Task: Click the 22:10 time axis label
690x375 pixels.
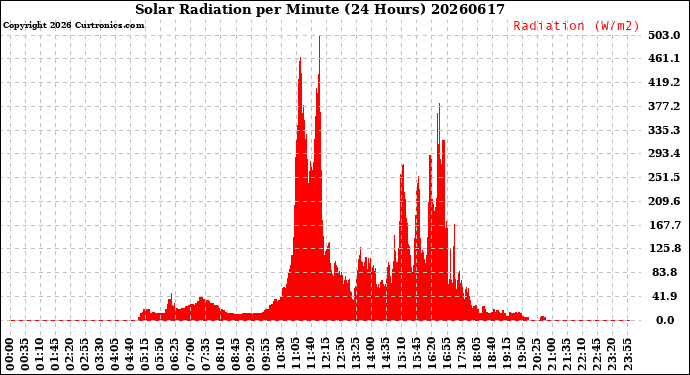Action: (582, 355)
